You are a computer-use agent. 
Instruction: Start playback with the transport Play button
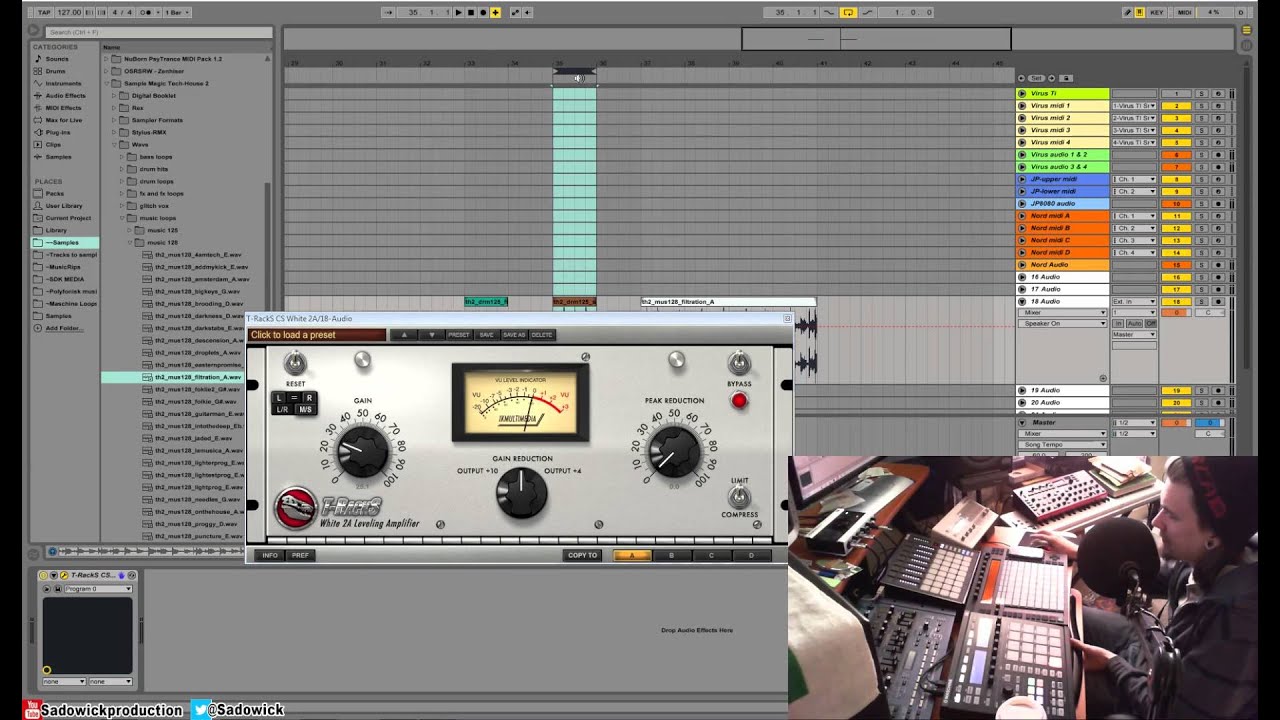[x=459, y=12]
